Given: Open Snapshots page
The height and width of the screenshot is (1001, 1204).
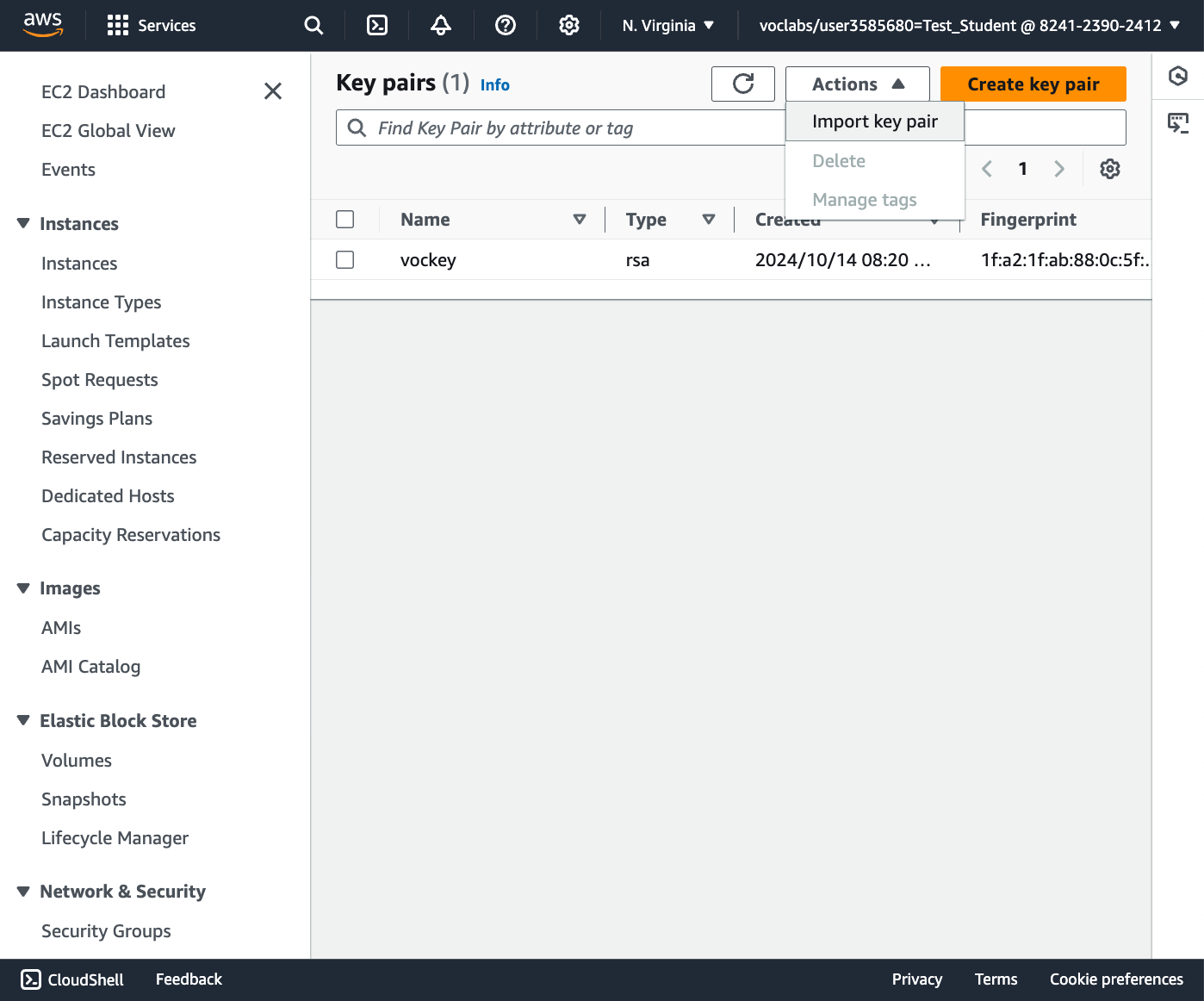Looking at the screenshot, I should [x=84, y=799].
